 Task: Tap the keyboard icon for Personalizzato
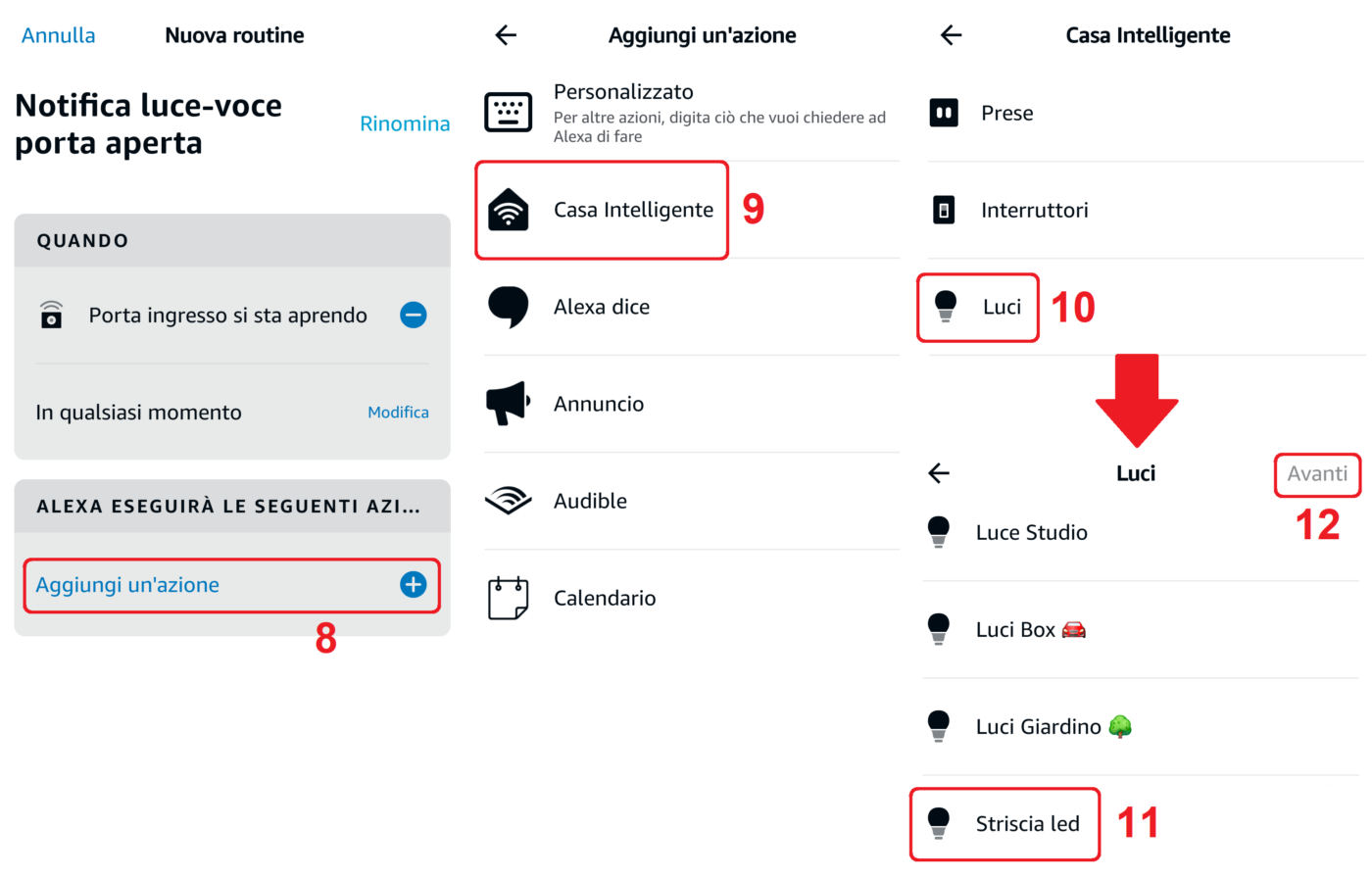pos(508,112)
